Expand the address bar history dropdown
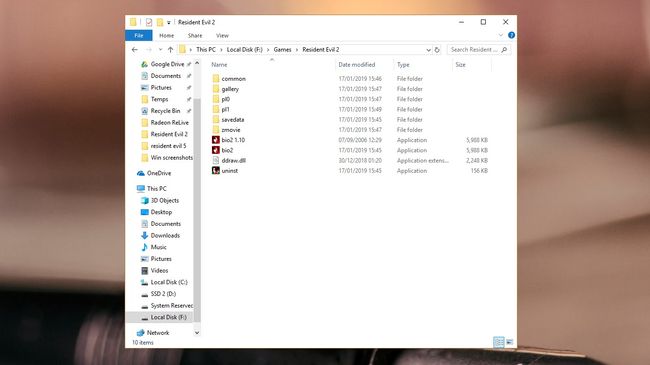The image size is (650, 365). coord(428,50)
